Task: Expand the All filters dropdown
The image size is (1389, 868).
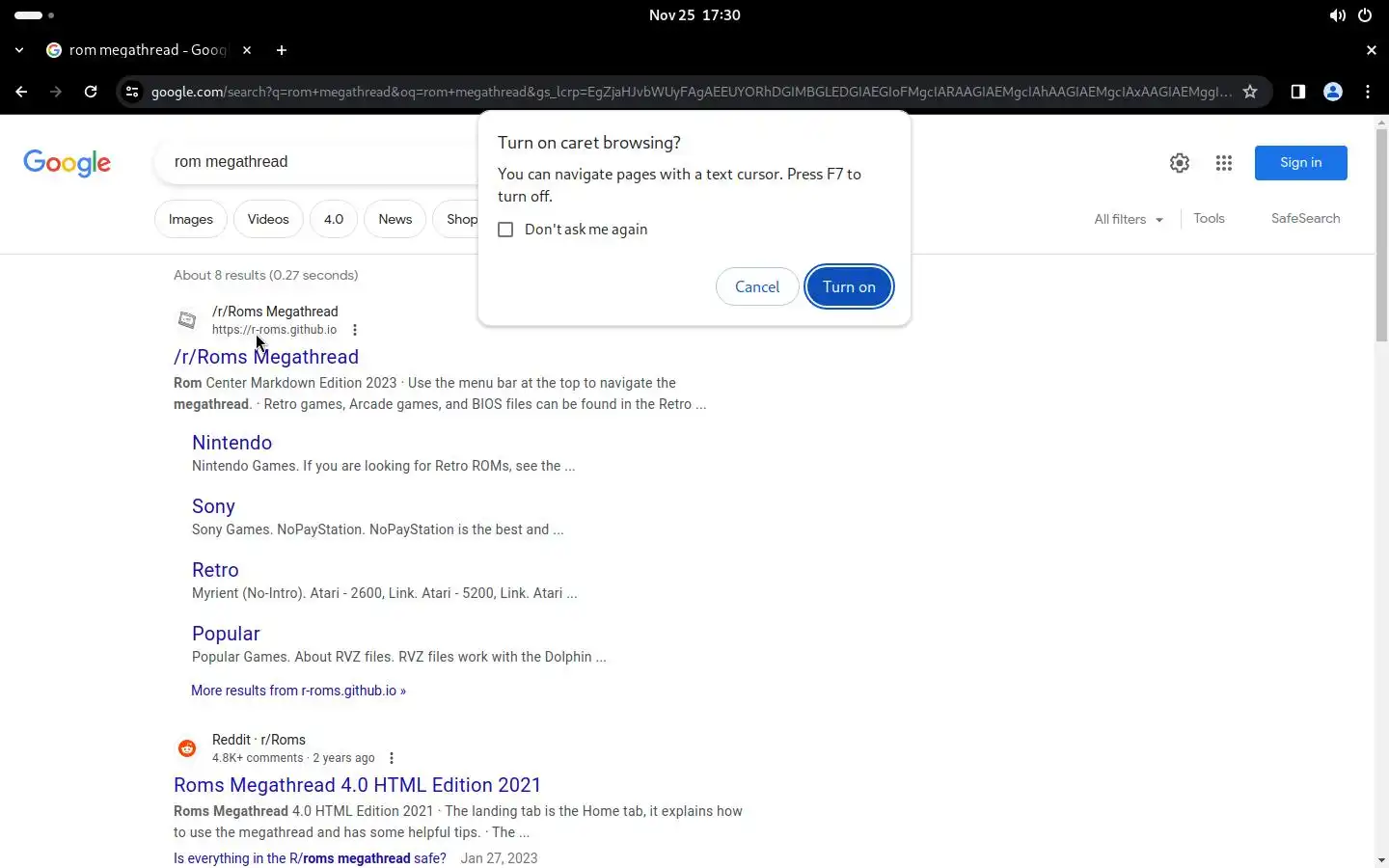Action: (x=1129, y=219)
